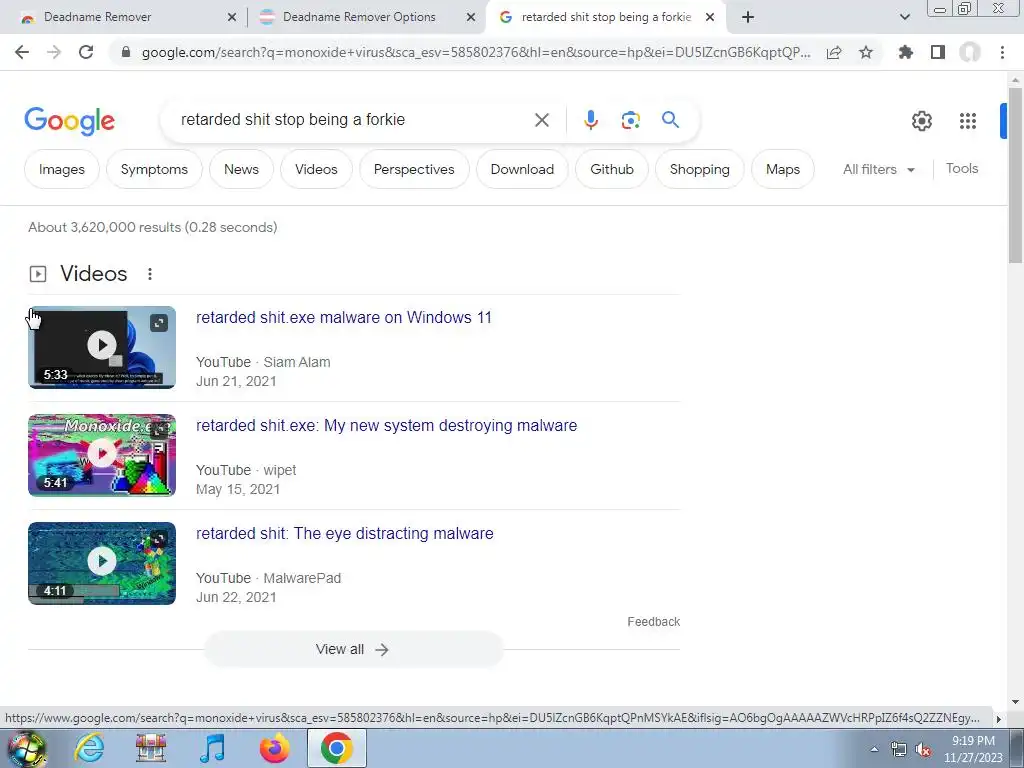
Task: Go back to the previous page
Action: tap(22, 52)
